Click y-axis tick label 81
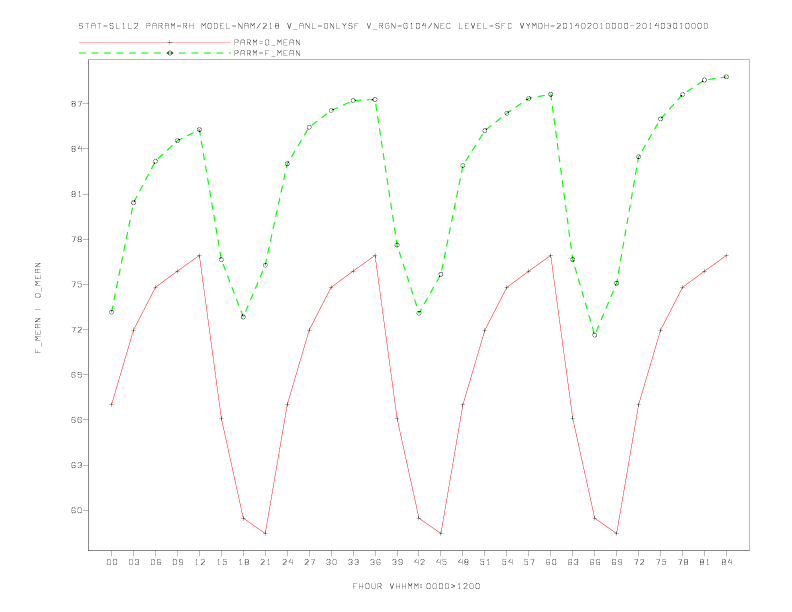 point(76,194)
